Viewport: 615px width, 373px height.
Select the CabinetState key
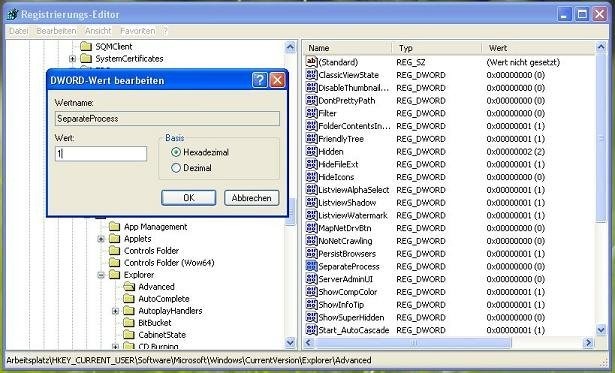click(162, 335)
